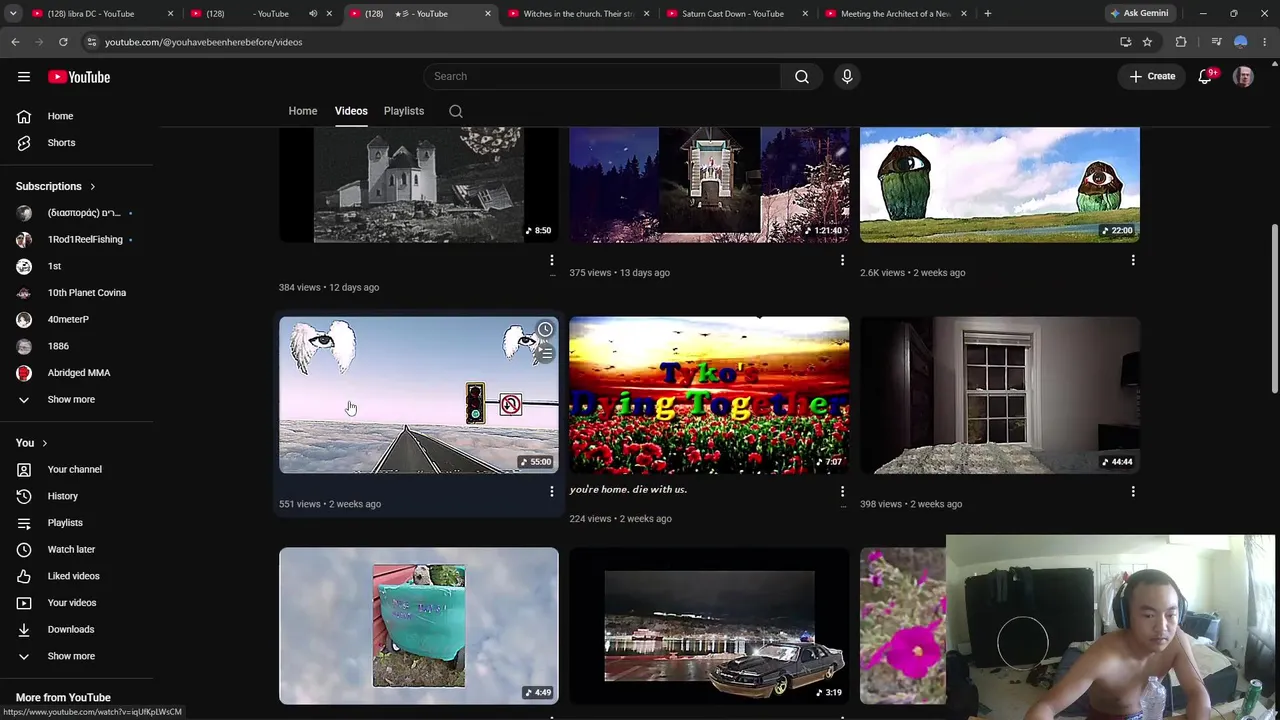Play the 4:49 green sign video
This screenshot has height=720, width=1280.
[x=419, y=626]
